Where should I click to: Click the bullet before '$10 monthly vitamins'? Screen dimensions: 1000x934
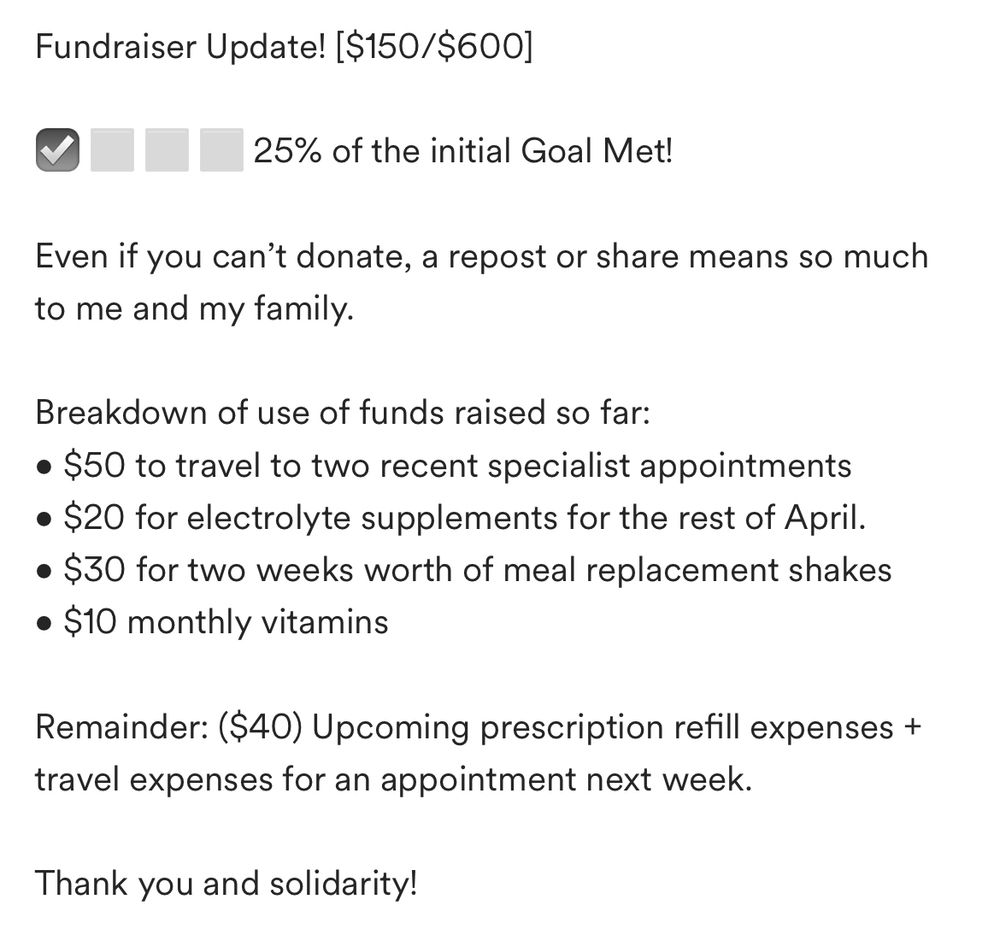(x=44, y=624)
